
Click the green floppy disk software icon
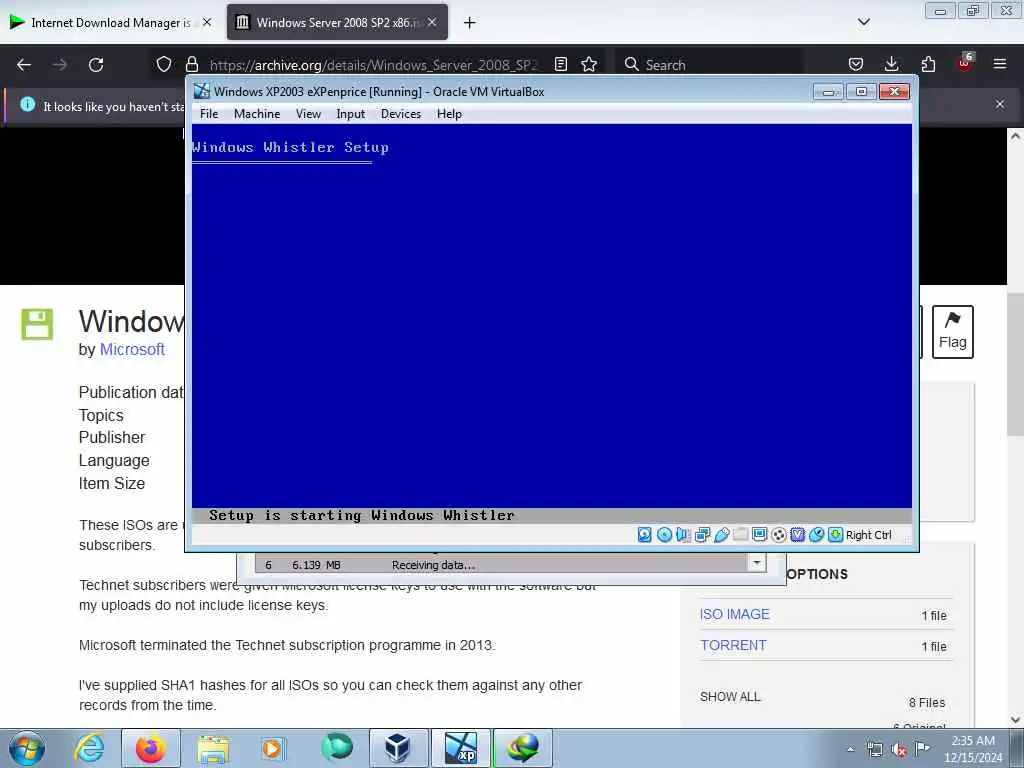pos(37,324)
